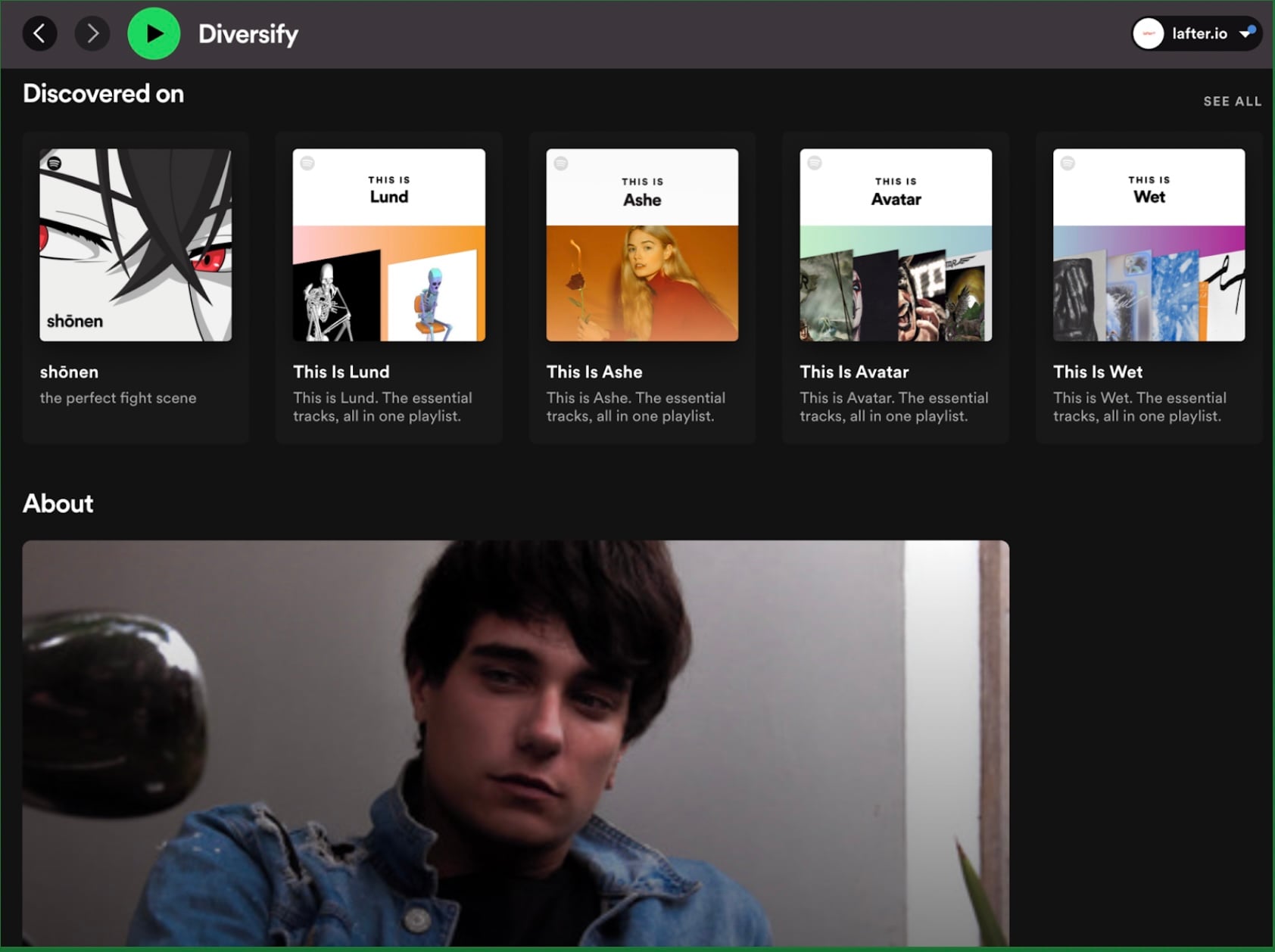Screen dimensions: 1275x952
Task: Click the This Is Avatar title text
Action: 854,372
